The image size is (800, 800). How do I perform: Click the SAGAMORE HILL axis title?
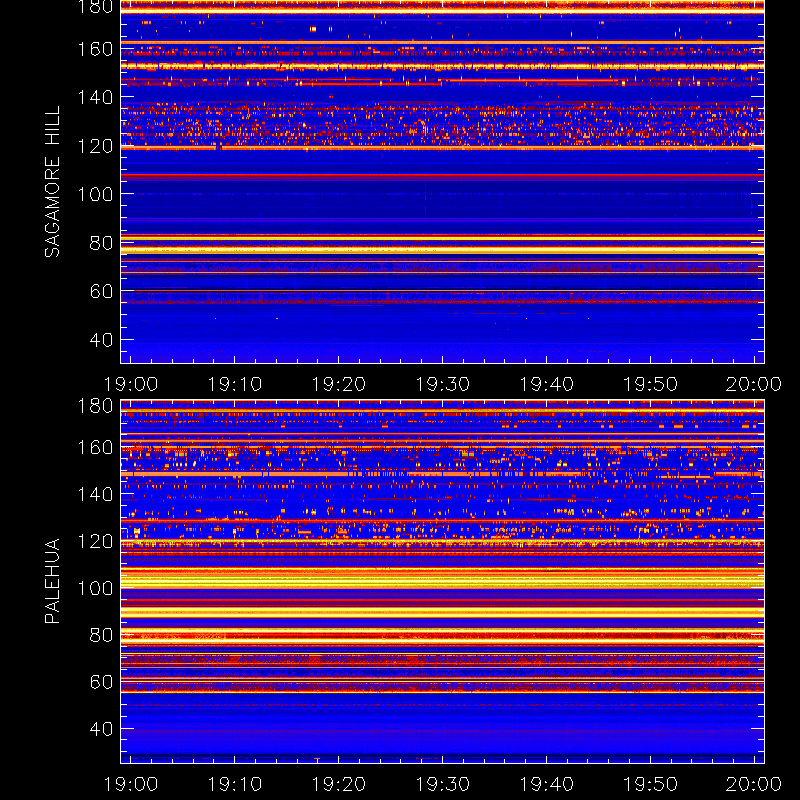pyautogui.click(x=52, y=182)
